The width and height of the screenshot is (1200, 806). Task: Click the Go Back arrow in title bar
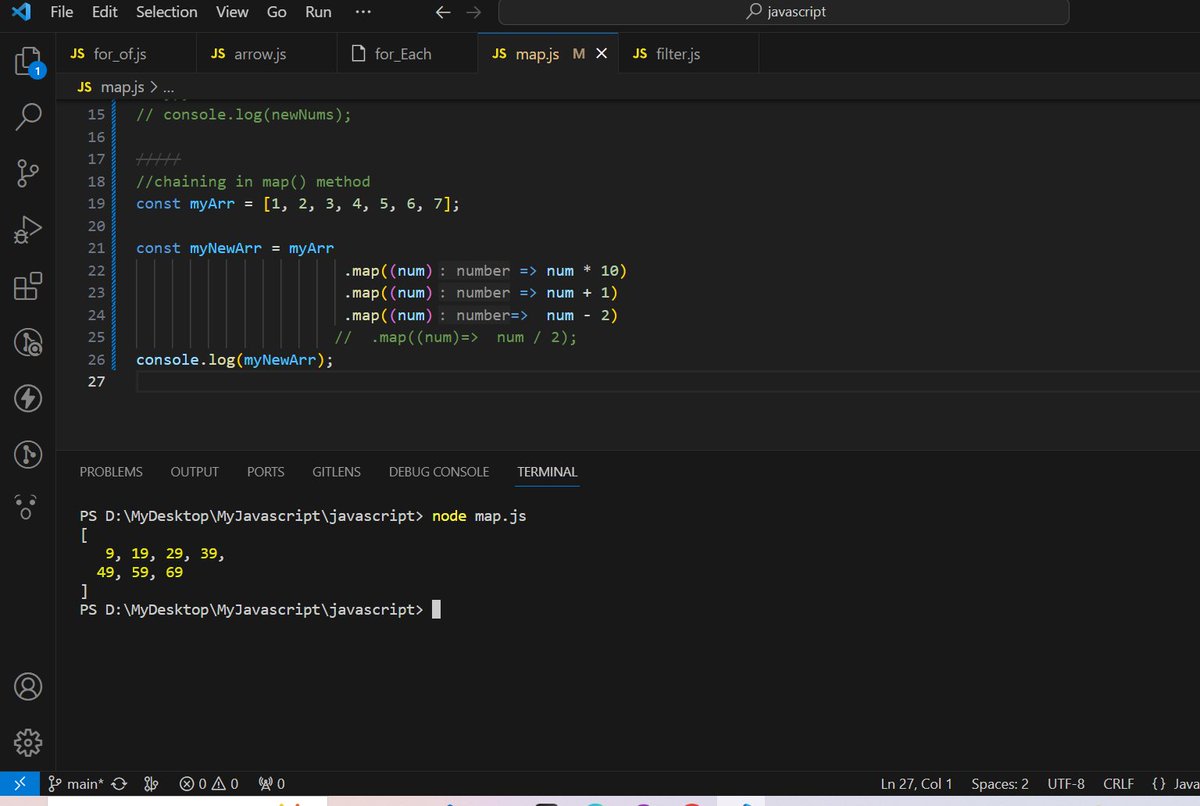click(x=442, y=12)
